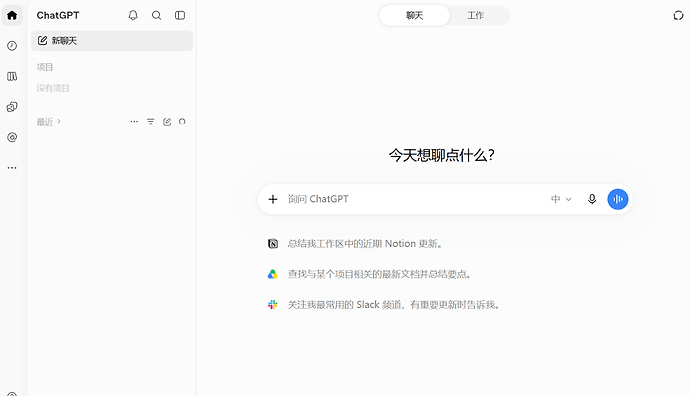The height and width of the screenshot is (396, 690).
Task: Click the refresh circle icon beside 最近
Action: pos(182,121)
